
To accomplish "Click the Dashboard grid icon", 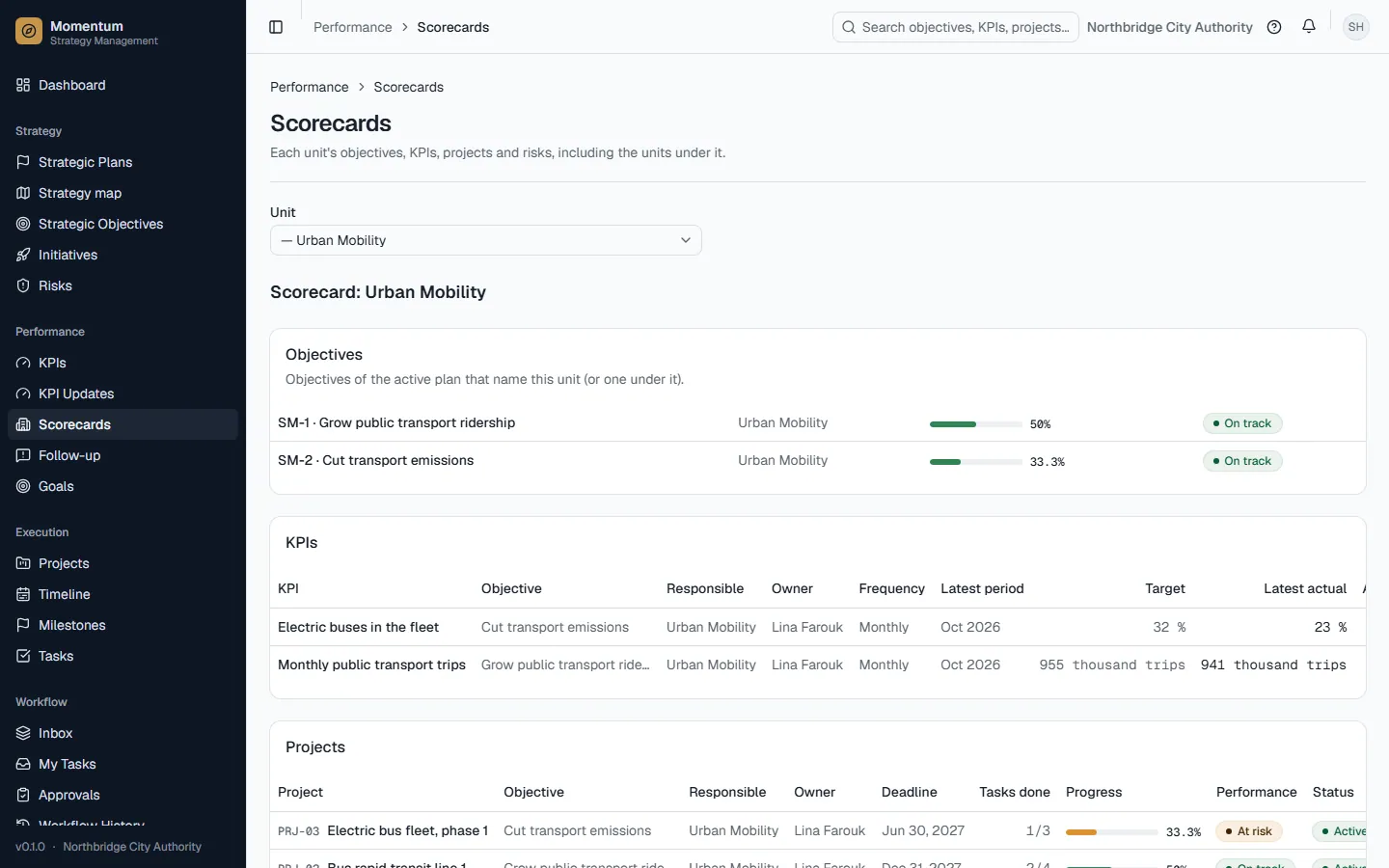I will pos(23,85).
